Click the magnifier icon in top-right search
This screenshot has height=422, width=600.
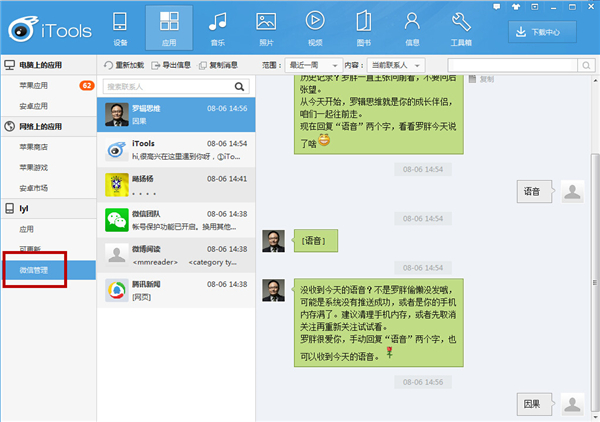click(x=586, y=65)
